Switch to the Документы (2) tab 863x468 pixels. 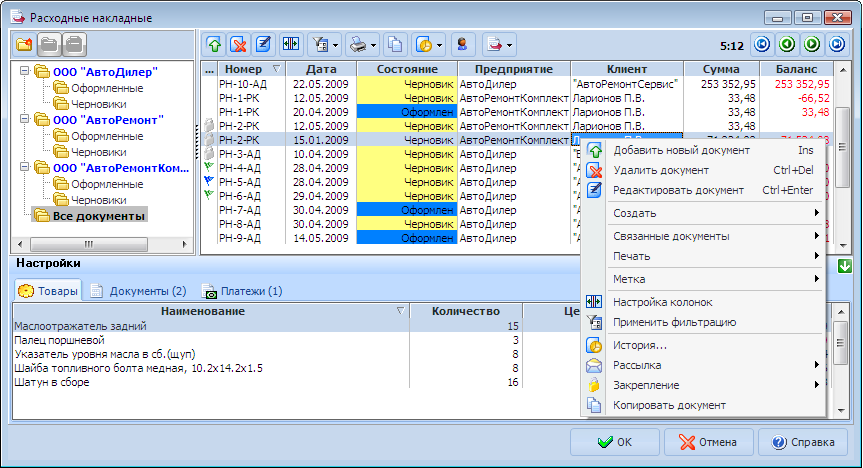(139, 291)
